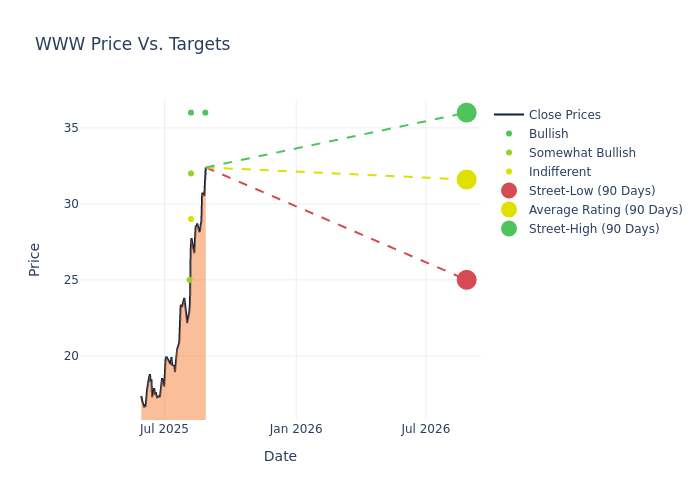Click the Jan 2026 x-axis tick label
700x500 pixels.
click(295, 430)
